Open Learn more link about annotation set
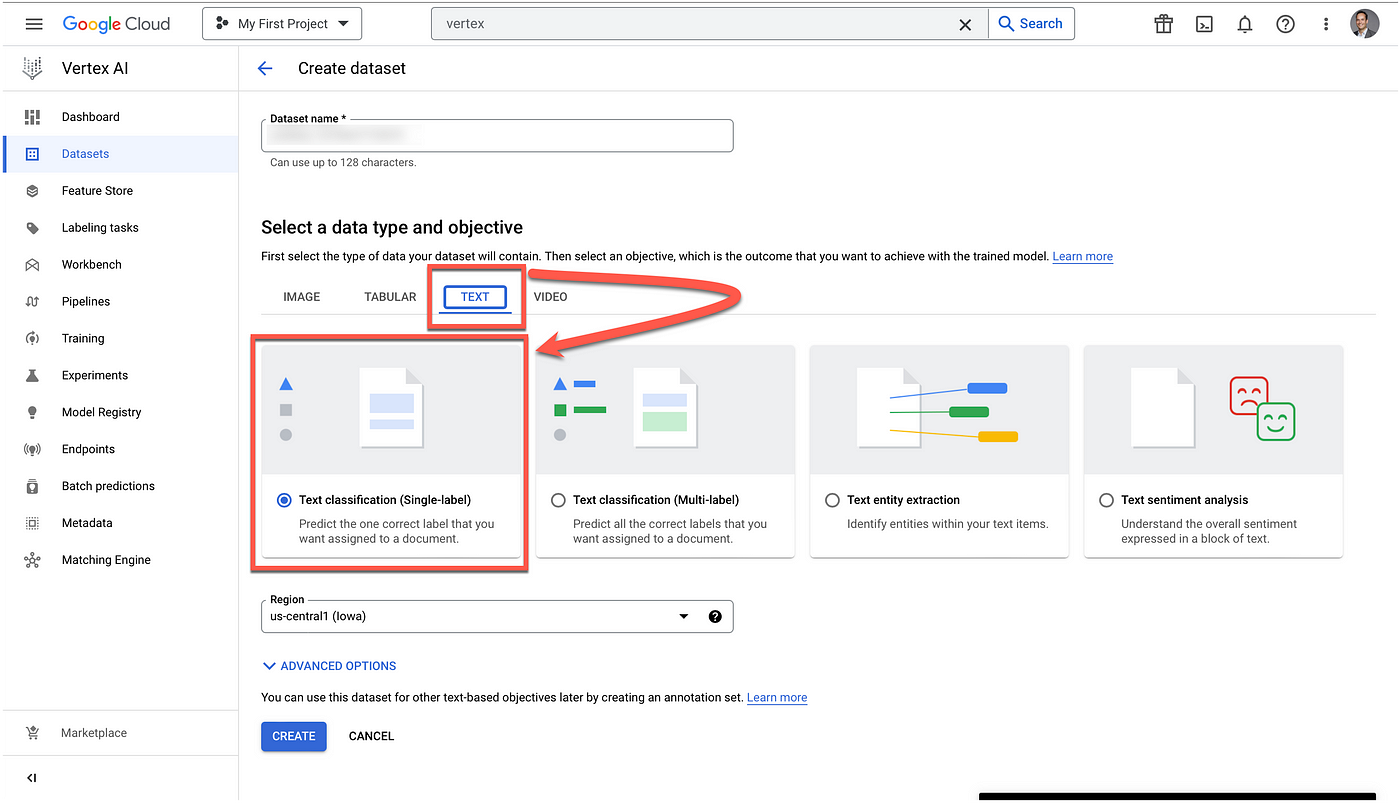 pos(777,698)
